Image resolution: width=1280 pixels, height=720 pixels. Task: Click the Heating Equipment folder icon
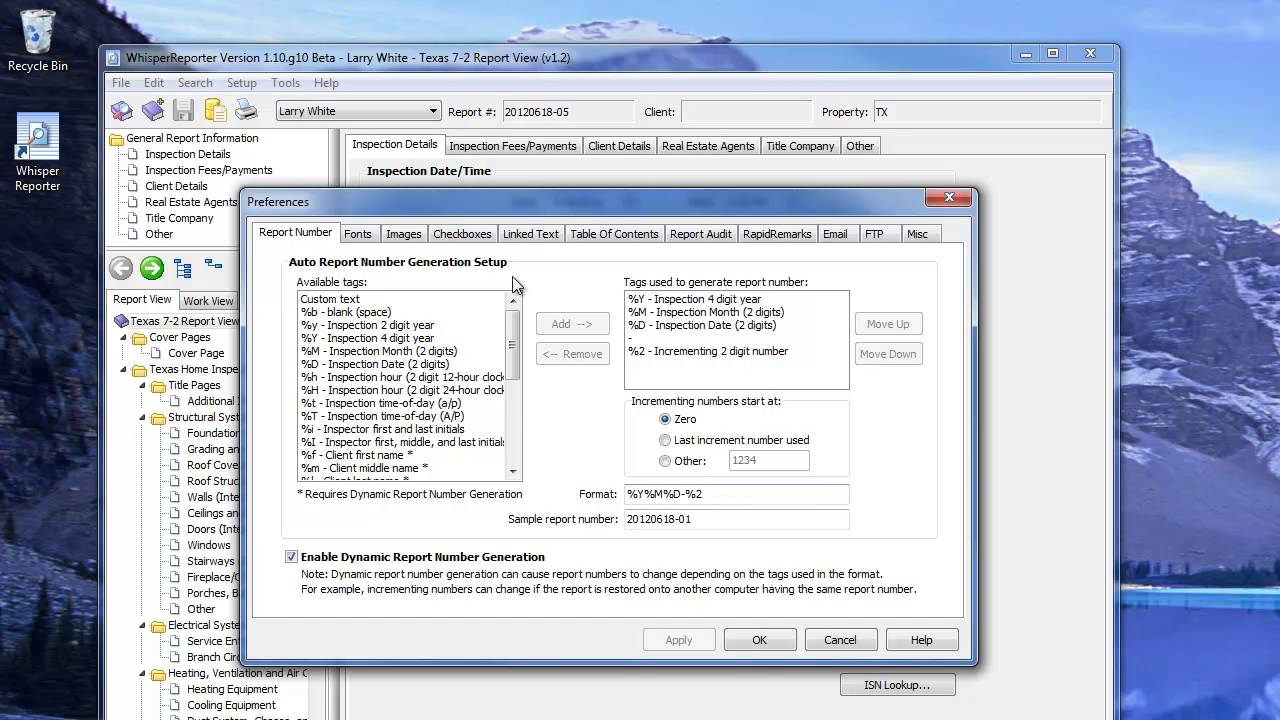pos(176,690)
